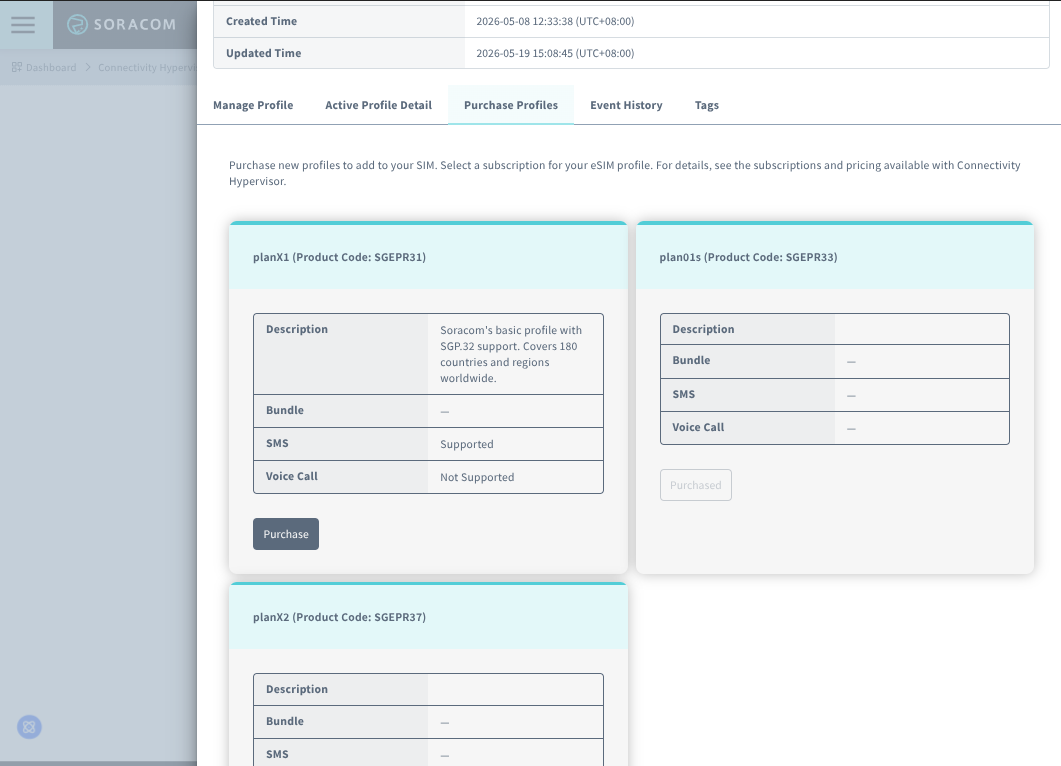Screen dimensions: 1061x766
Task: Purchase the planX1 profile
Action: [x=286, y=534]
